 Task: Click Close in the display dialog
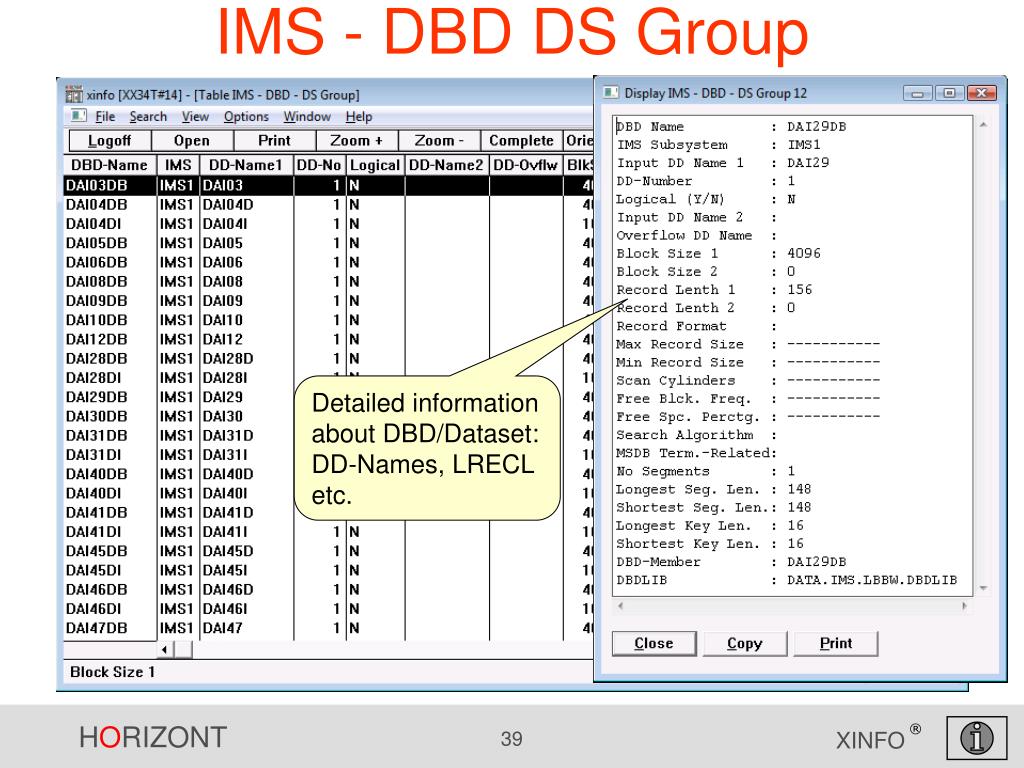(x=654, y=643)
